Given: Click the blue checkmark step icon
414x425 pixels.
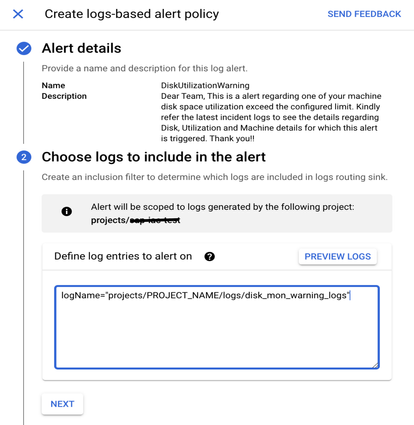Looking at the screenshot, I should (24, 49).
